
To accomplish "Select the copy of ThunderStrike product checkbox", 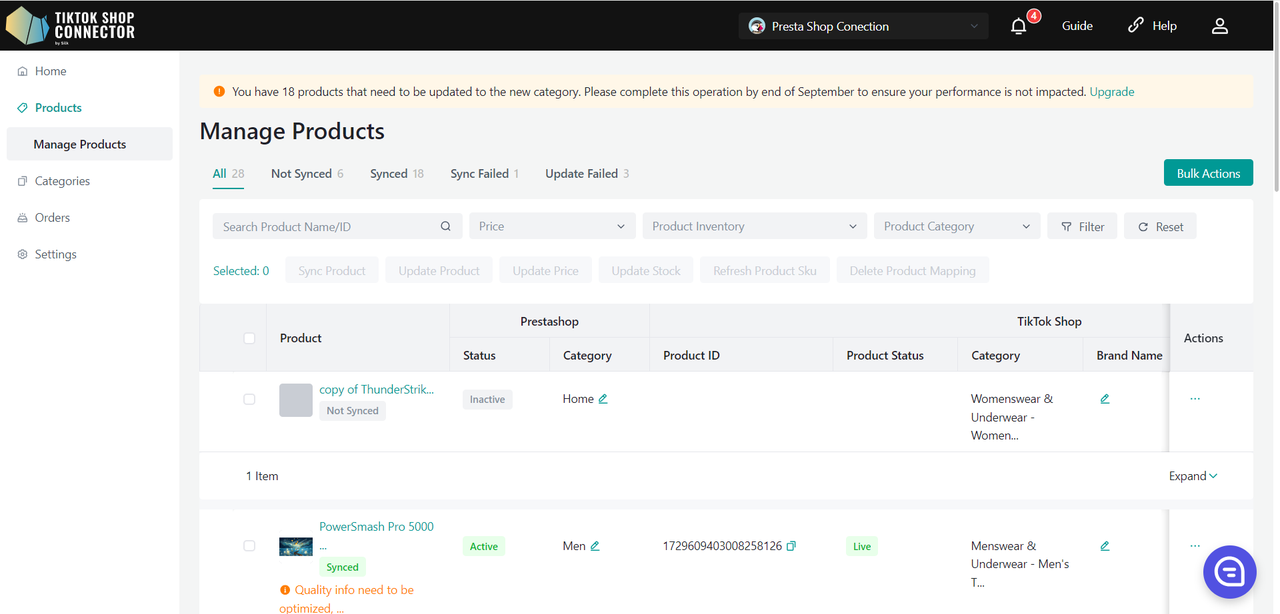I will coord(249,399).
